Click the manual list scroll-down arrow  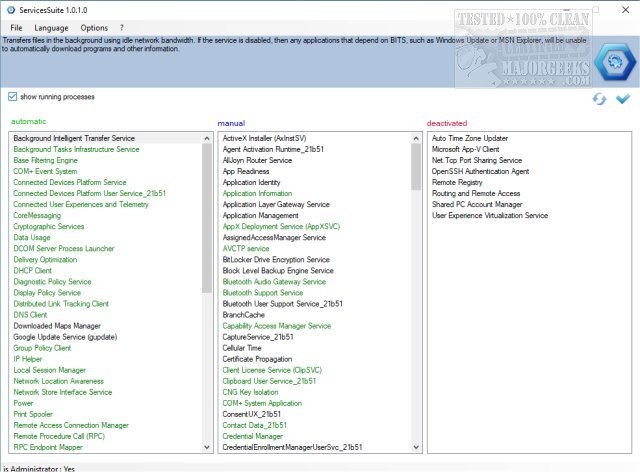click(x=416, y=447)
